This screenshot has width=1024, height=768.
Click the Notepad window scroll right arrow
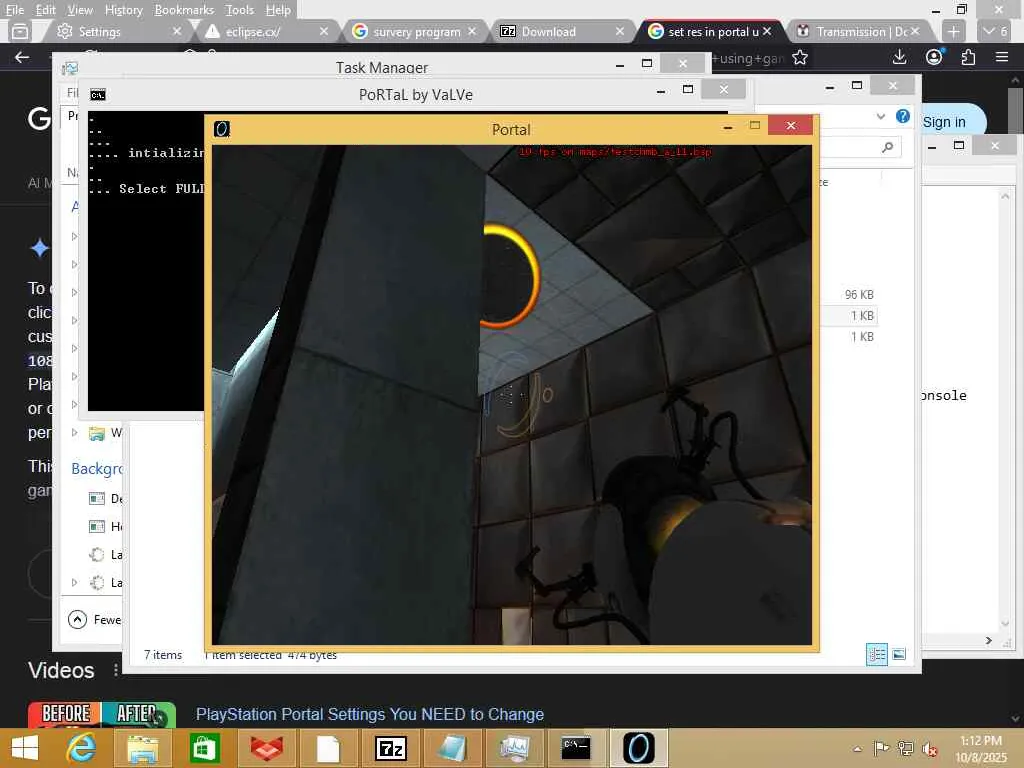(x=989, y=641)
